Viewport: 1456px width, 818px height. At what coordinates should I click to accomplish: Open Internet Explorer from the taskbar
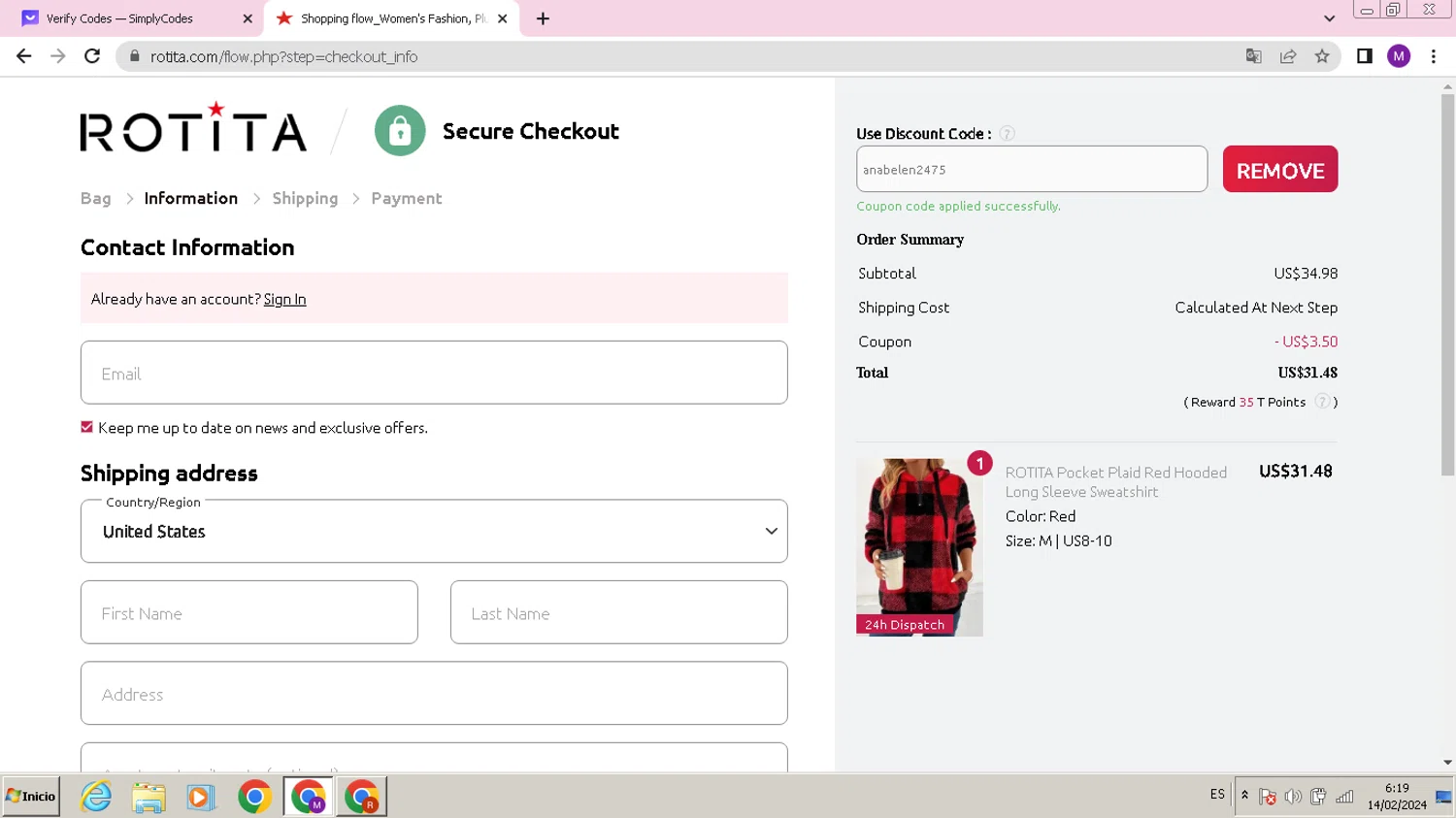(96, 797)
